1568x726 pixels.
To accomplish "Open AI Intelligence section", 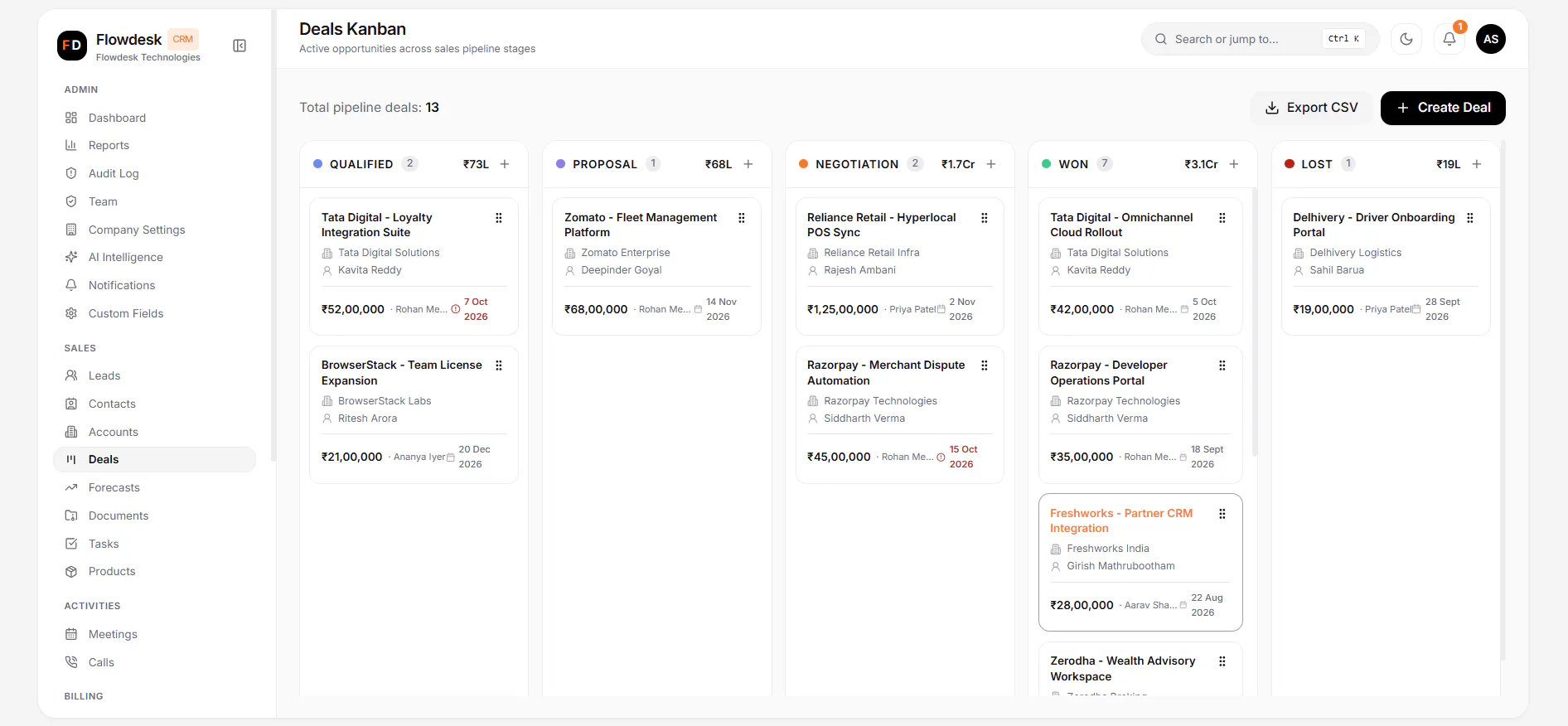I will (x=154, y=257).
